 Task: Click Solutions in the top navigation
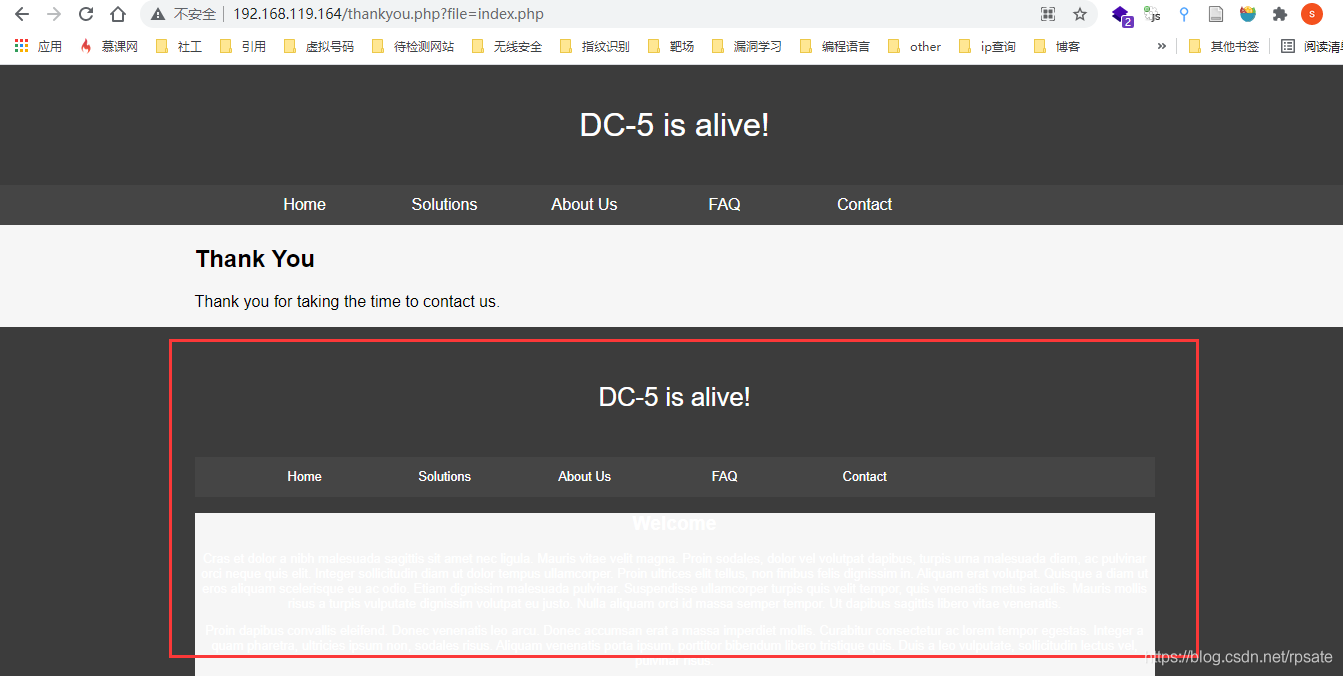click(x=444, y=204)
